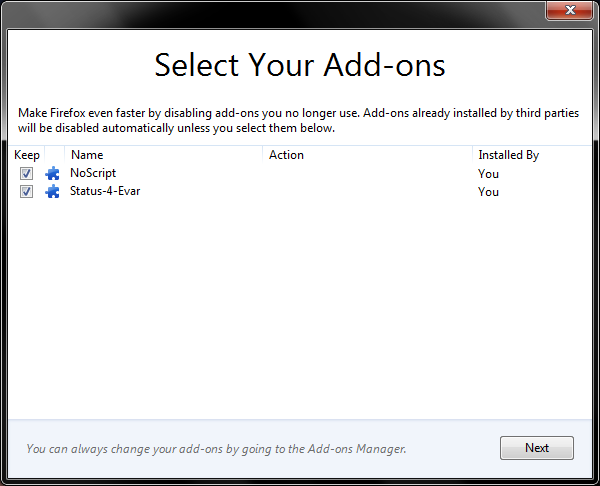Click the NoScript puzzle-piece add-on icon
This screenshot has width=600, height=486.
click(52, 173)
